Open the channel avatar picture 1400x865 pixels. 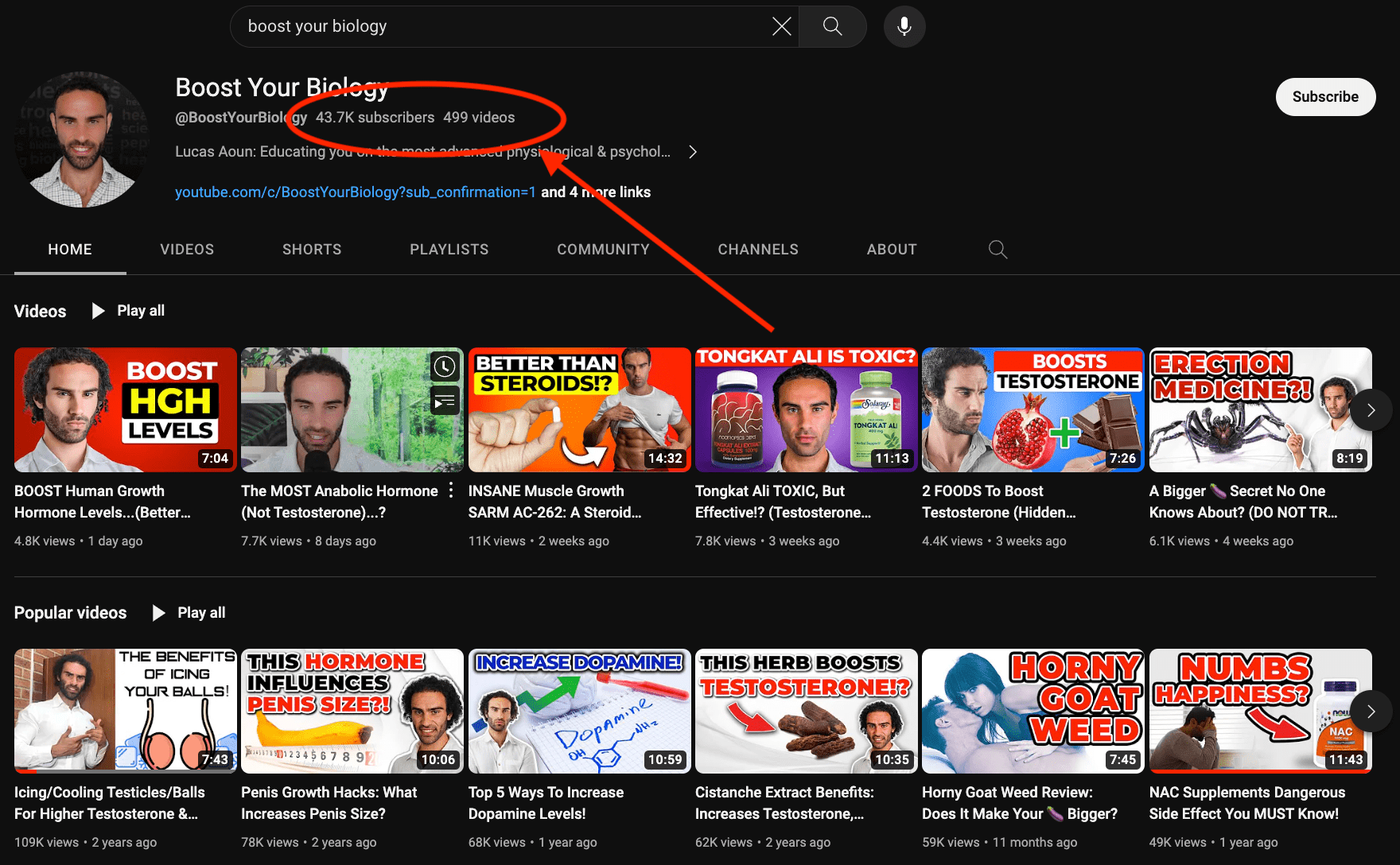click(82, 140)
